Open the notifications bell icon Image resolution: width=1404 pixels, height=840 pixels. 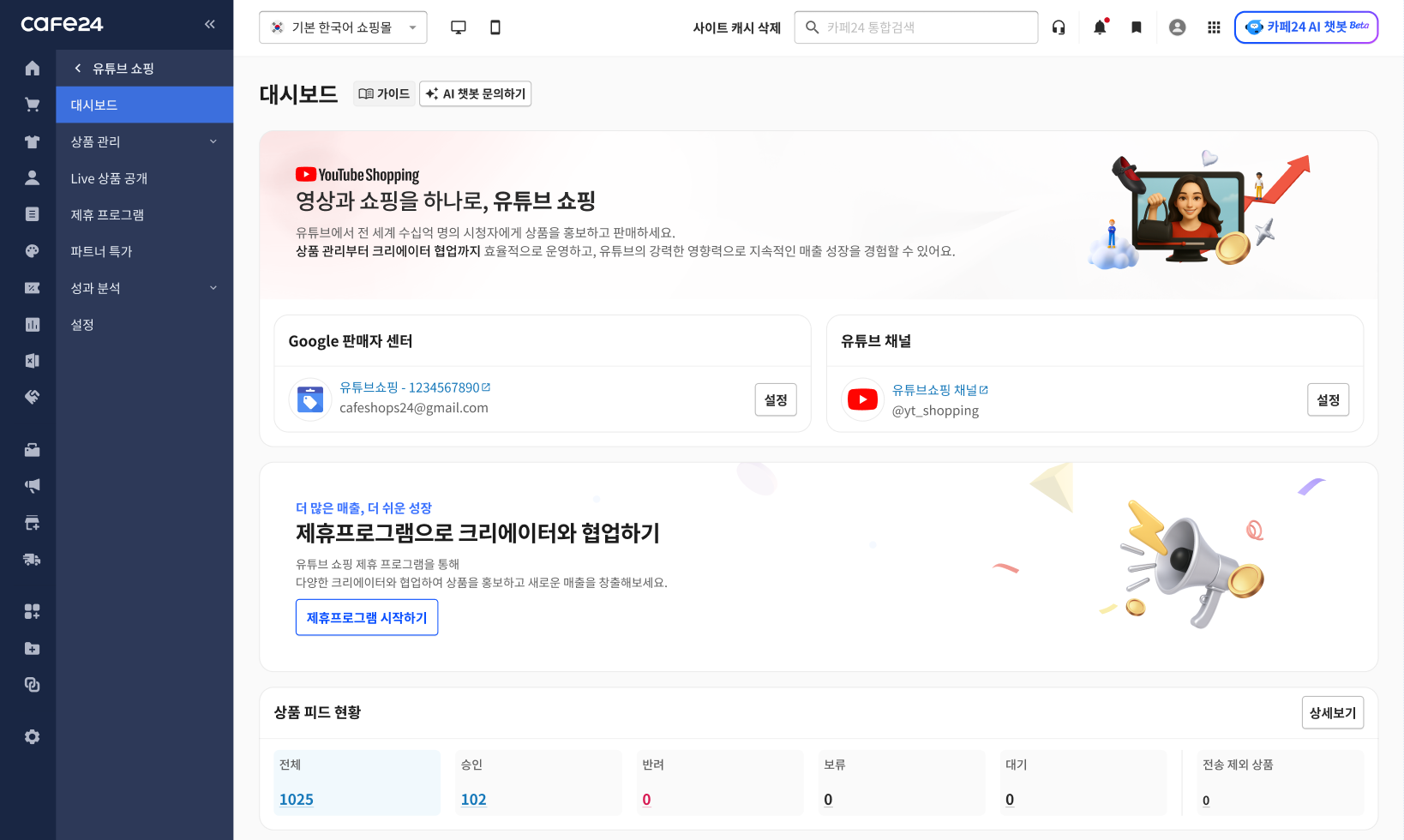coord(1100,27)
